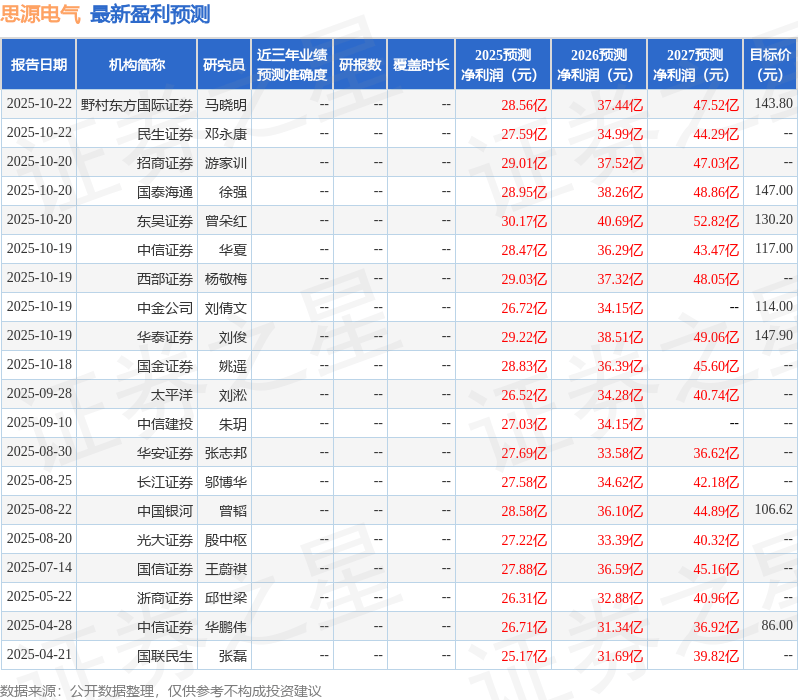Image resolution: width=798 pixels, height=700 pixels.
Task: Select the 国泰海通 institution cell
Action: (x=136, y=192)
